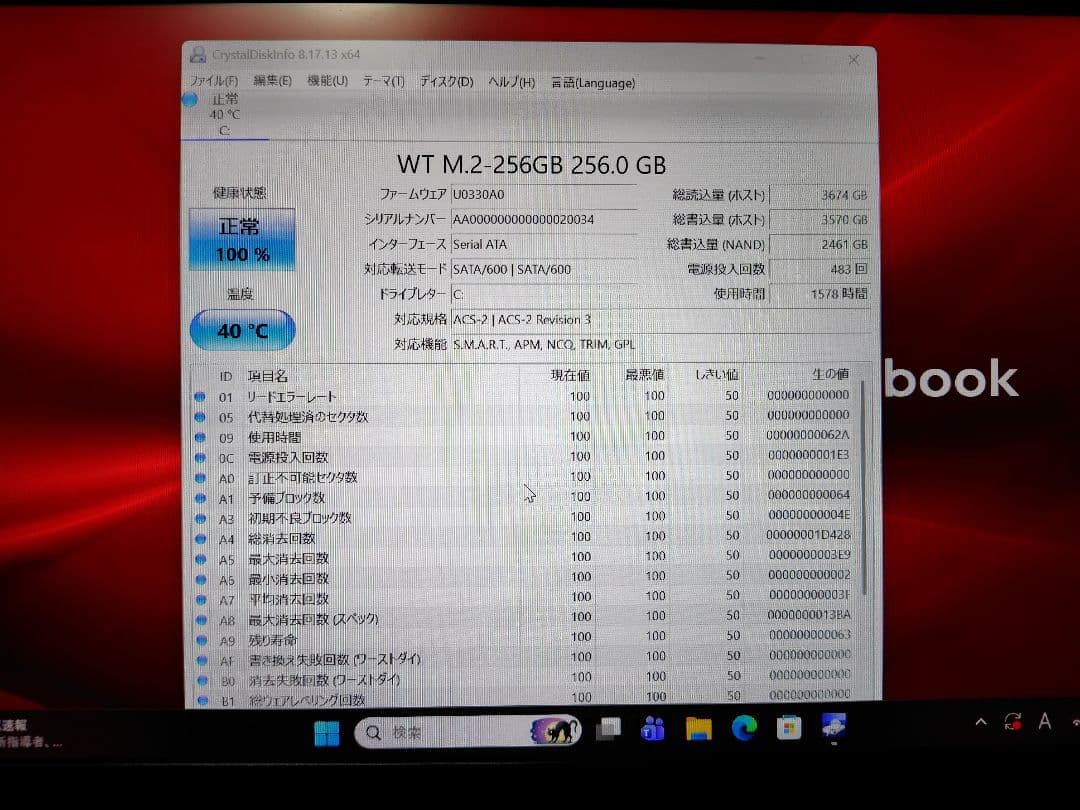This screenshot has width=1080, height=810.
Task: Open the ファイル(F) menu
Action: click(x=214, y=81)
